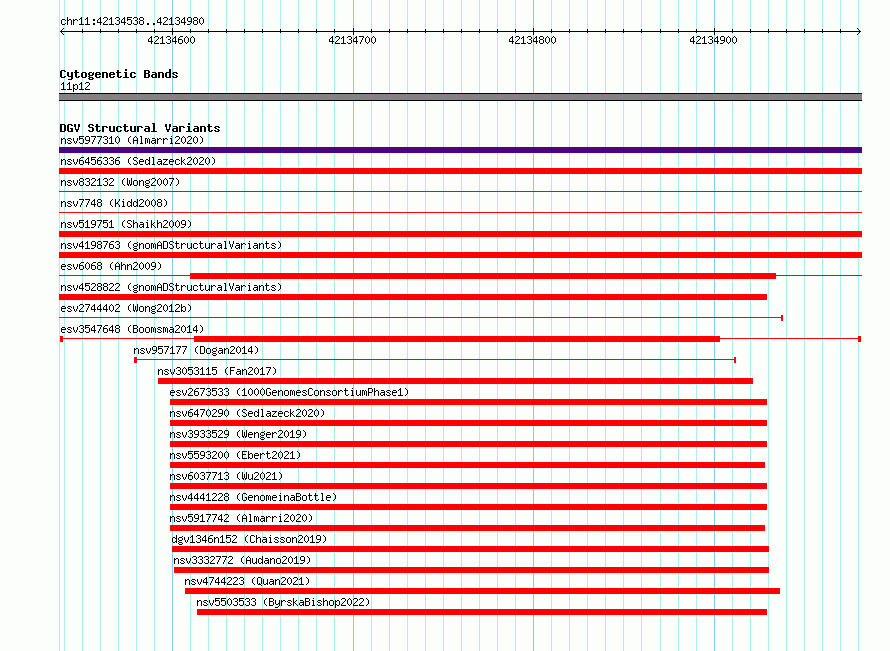Viewport: 890px width, 651px height.
Task: Click the thick red bar of esv3547648
Action: [x=457, y=339]
